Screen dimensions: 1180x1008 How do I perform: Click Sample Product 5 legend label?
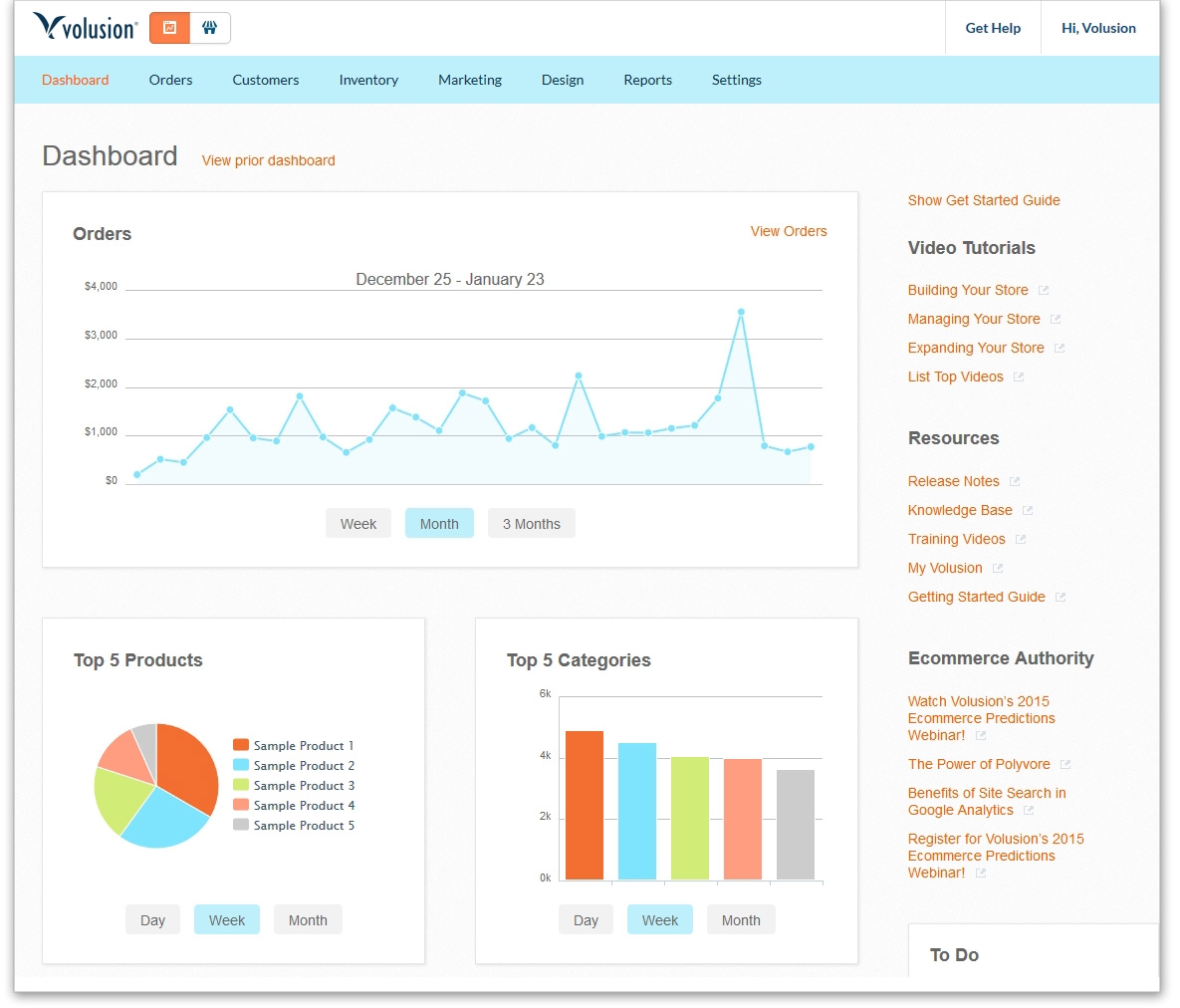point(304,826)
